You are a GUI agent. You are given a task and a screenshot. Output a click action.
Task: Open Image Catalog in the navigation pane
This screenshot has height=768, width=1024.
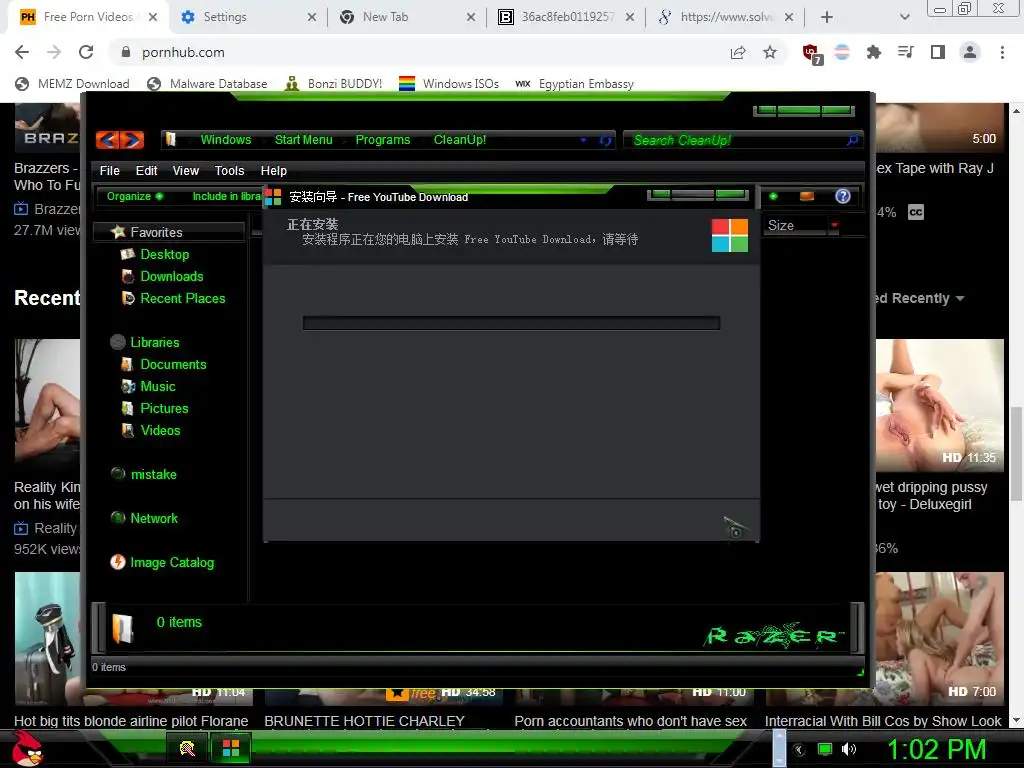(172, 562)
